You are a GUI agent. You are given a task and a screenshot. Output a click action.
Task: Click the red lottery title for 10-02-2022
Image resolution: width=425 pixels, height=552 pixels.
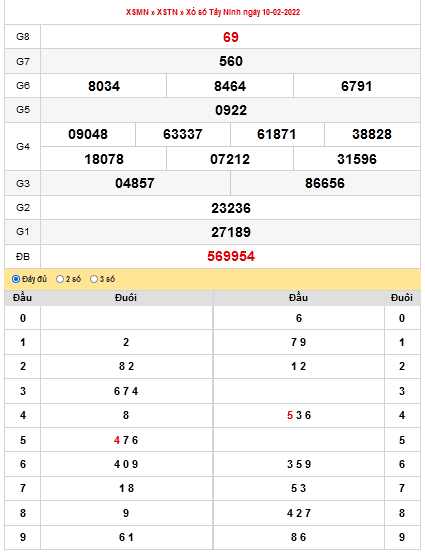[x=213, y=12]
